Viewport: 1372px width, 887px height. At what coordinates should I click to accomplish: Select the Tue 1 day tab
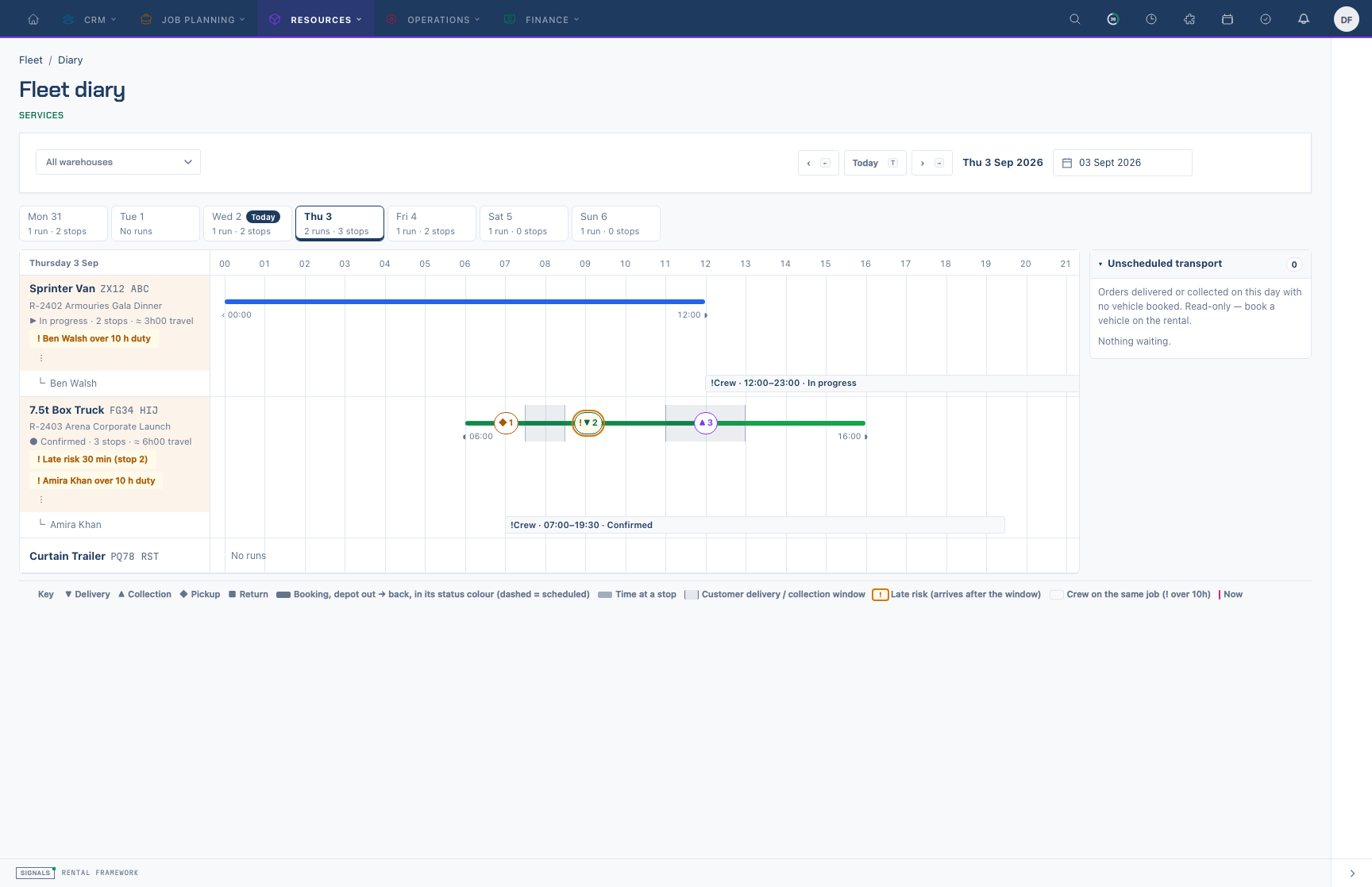point(156,223)
